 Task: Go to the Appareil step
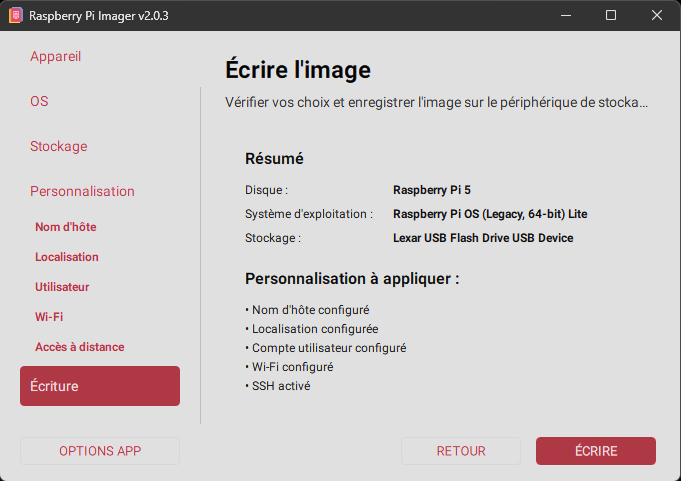(x=55, y=56)
